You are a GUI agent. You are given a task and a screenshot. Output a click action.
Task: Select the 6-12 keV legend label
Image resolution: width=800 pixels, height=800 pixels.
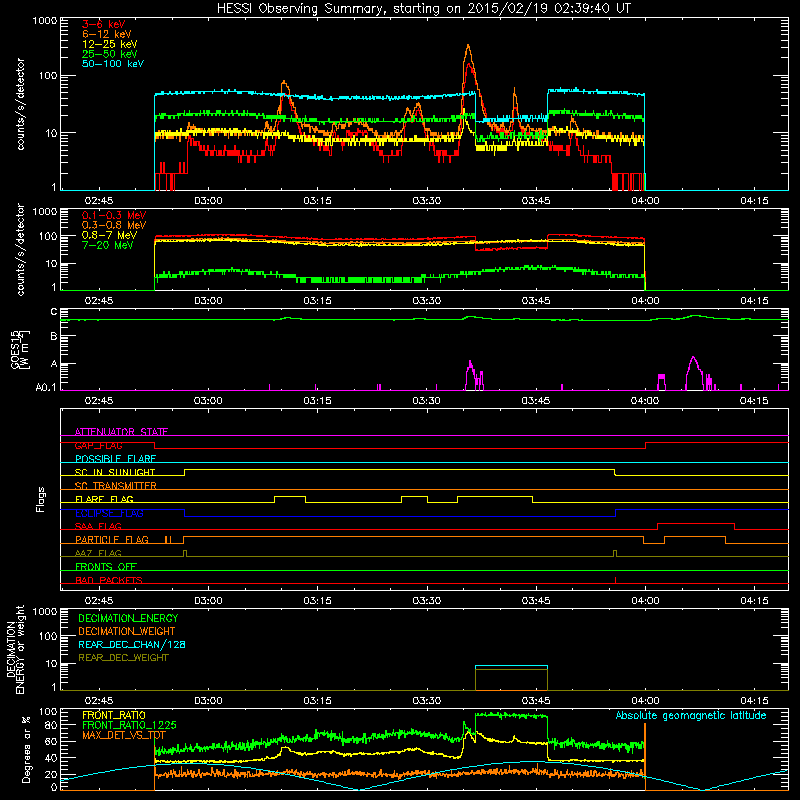(x=107, y=34)
